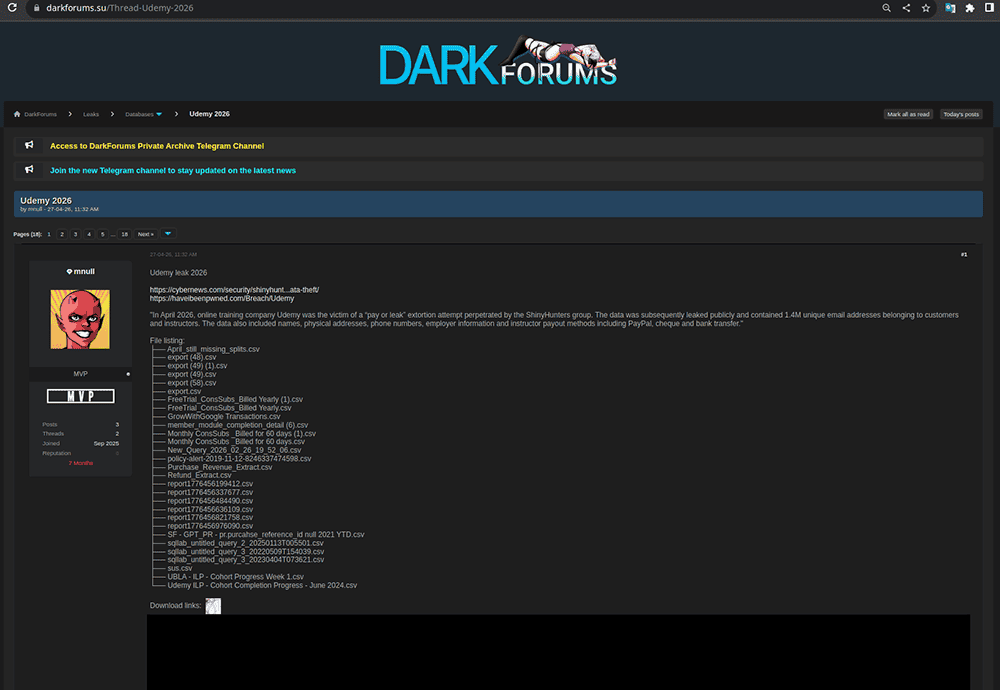Image resolution: width=1000 pixels, height=690 pixels.
Task: Go to page 4 of the thread
Action: [x=89, y=234]
